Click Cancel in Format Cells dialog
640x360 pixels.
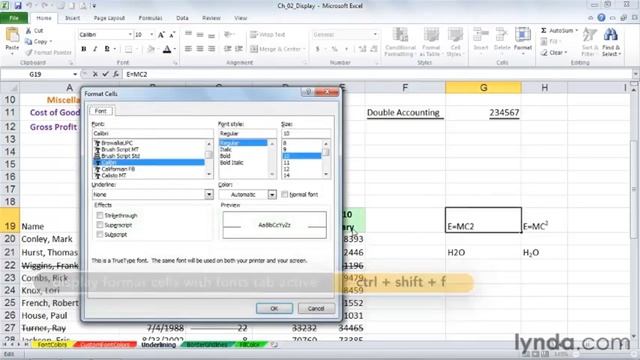coord(316,309)
